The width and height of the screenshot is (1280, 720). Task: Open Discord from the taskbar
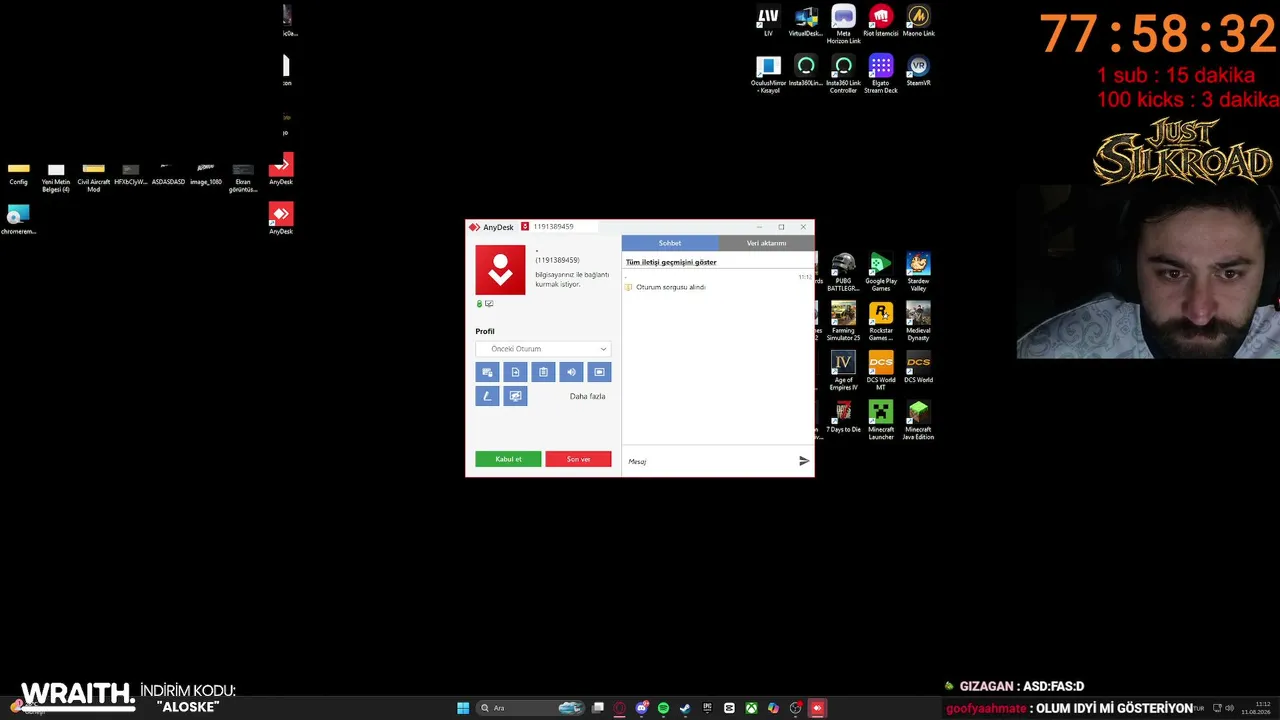[642, 708]
